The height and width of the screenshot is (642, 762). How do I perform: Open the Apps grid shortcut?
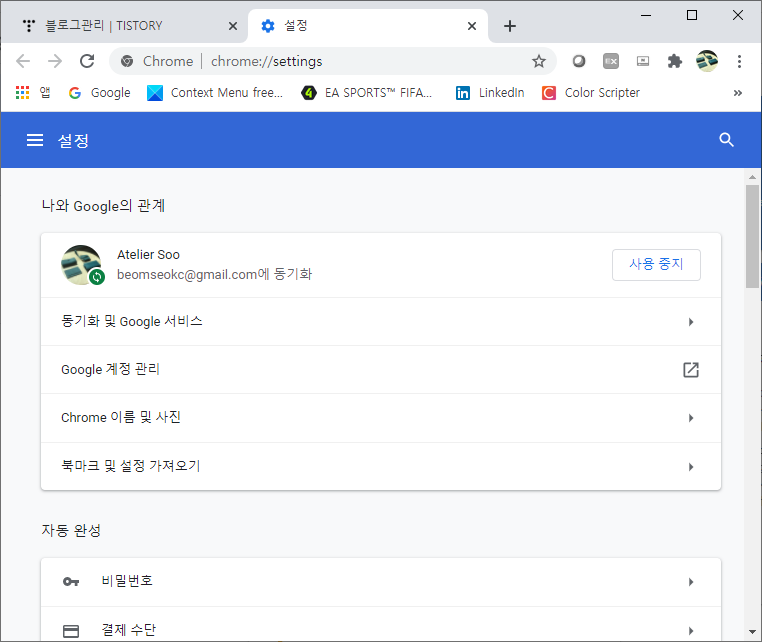tap(33, 92)
